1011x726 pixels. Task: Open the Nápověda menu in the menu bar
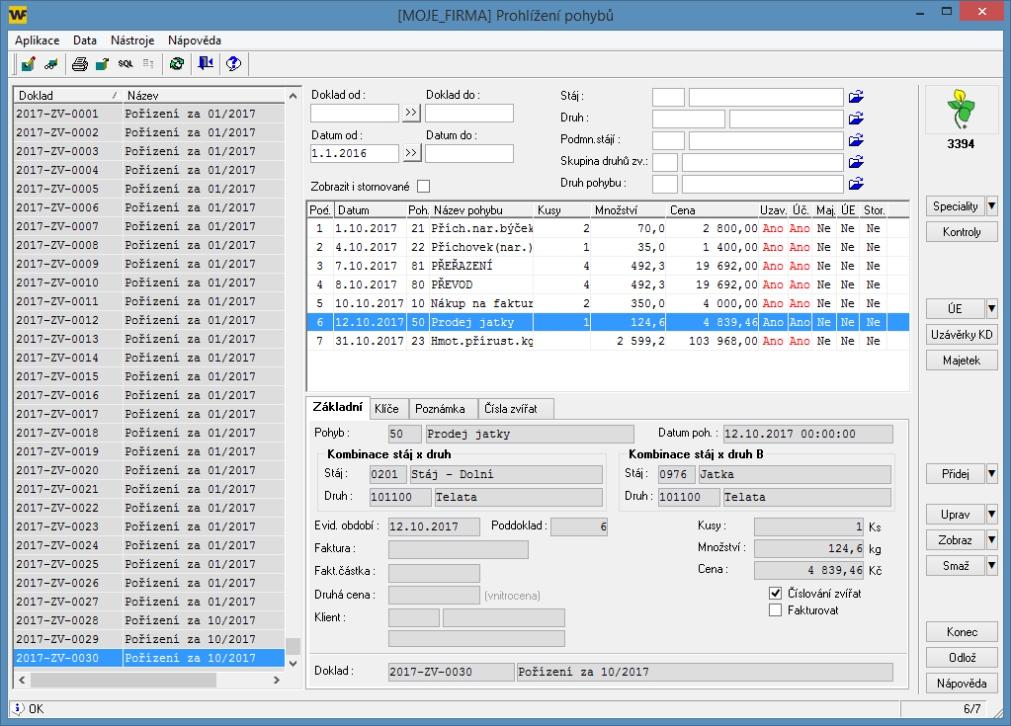coord(194,40)
